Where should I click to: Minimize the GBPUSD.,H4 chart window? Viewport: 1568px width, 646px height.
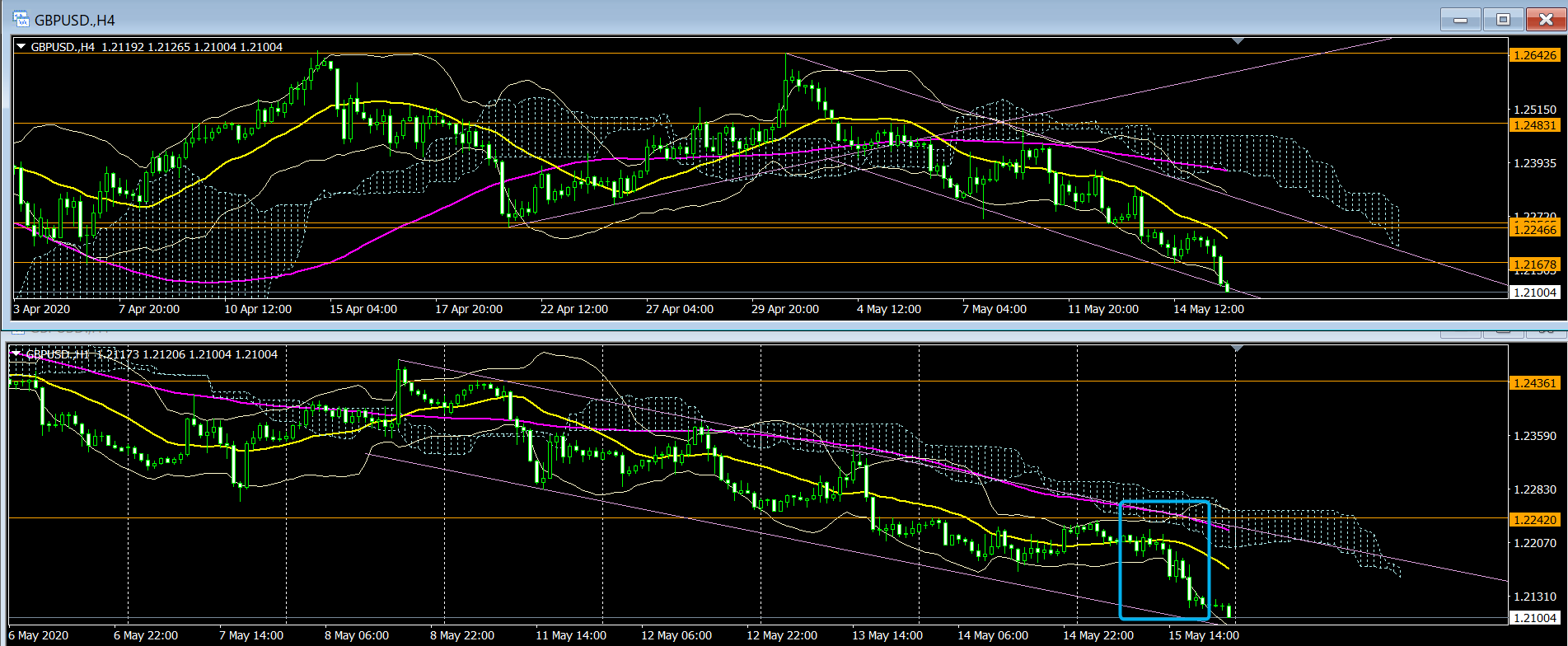(x=1460, y=20)
